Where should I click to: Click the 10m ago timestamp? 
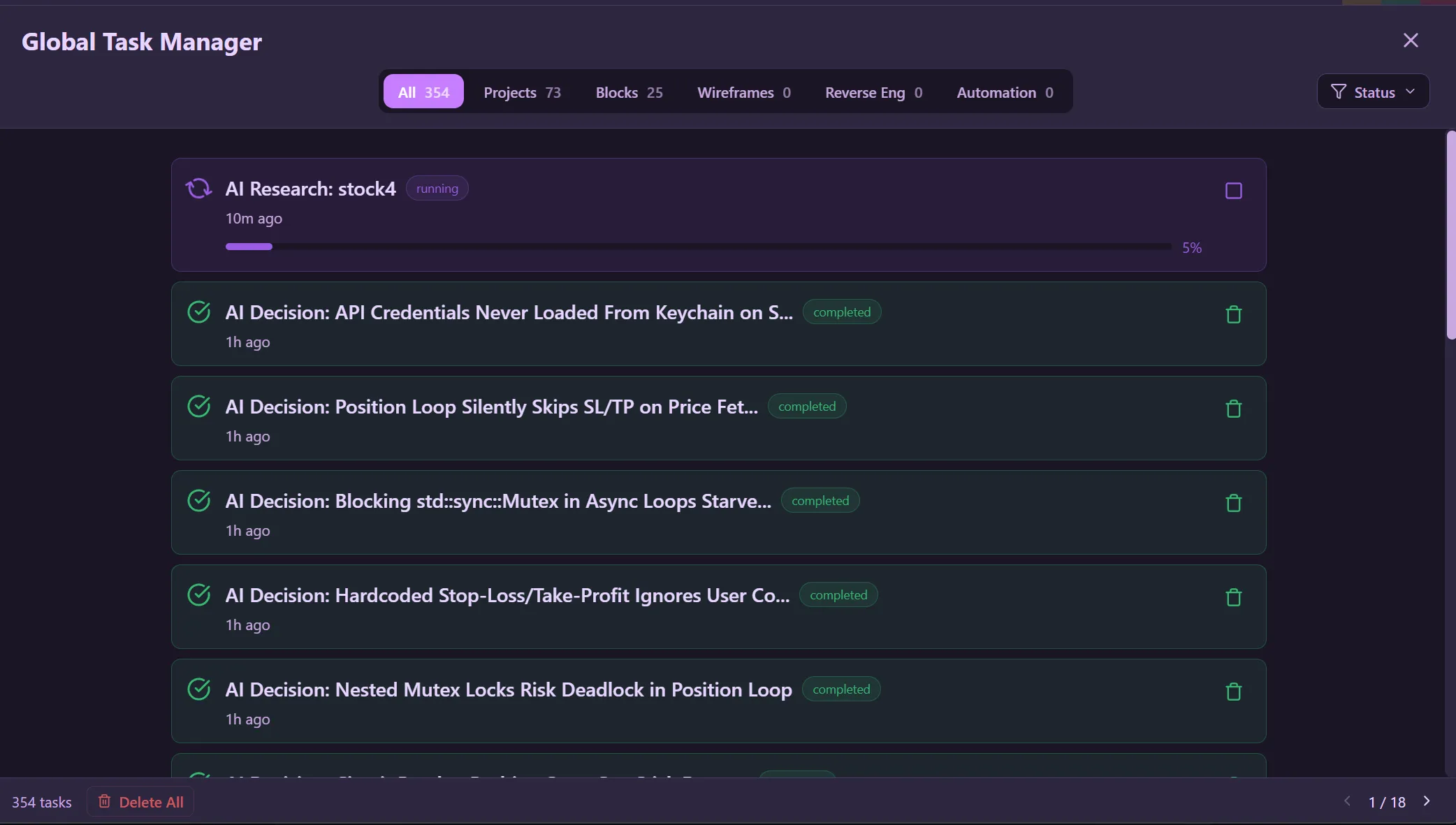pos(254,219)
